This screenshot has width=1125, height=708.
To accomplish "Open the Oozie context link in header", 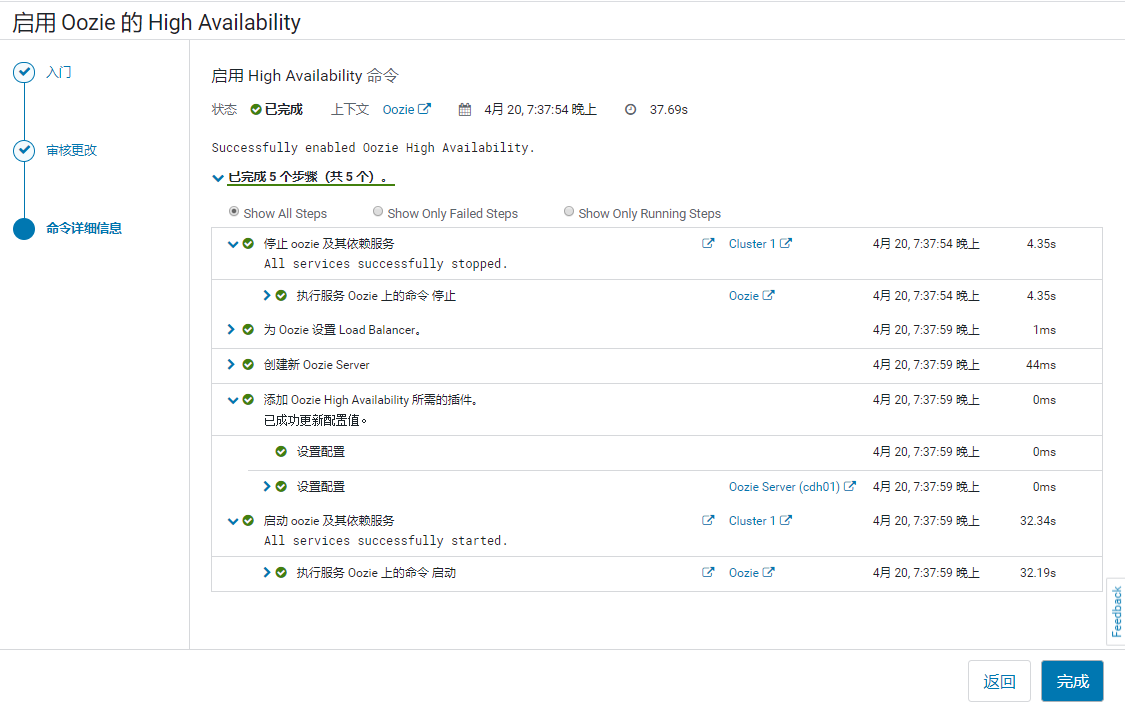I will 406,109.
